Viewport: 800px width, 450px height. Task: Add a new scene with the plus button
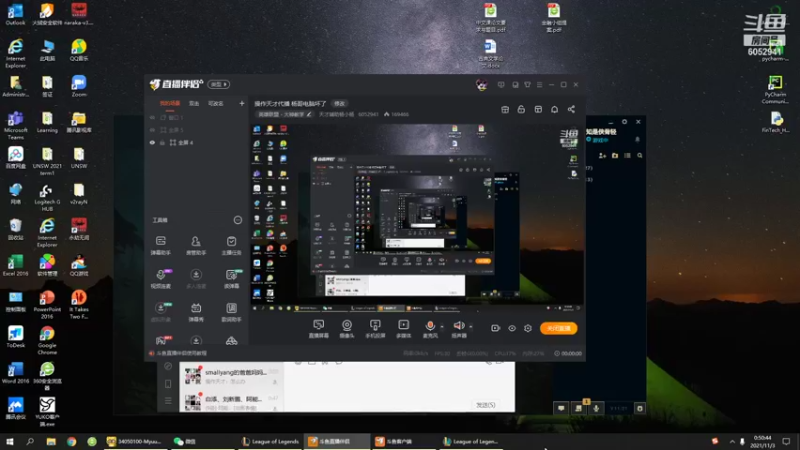[x=241, y=104]
